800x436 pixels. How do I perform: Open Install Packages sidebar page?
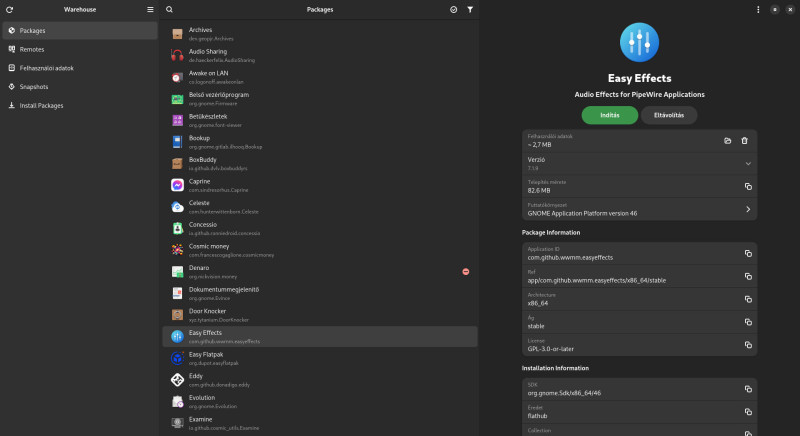point(80,106)
